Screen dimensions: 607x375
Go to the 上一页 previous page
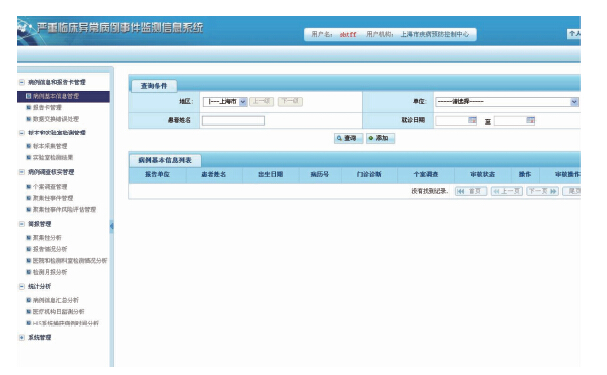click(x=507, y=191)
